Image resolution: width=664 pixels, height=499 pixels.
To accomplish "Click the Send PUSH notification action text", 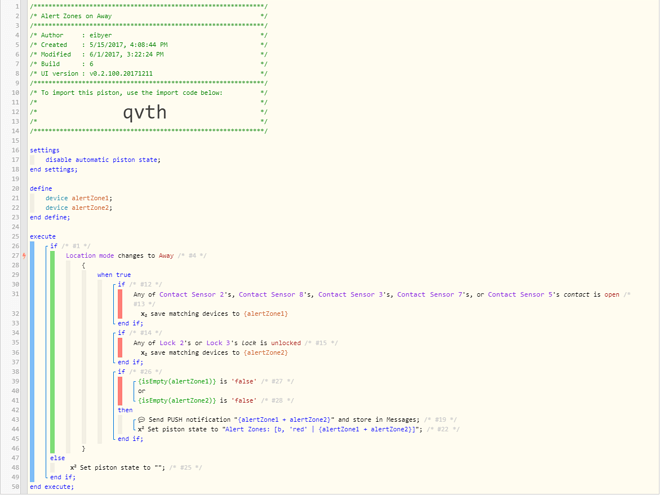I will point(284,420).
